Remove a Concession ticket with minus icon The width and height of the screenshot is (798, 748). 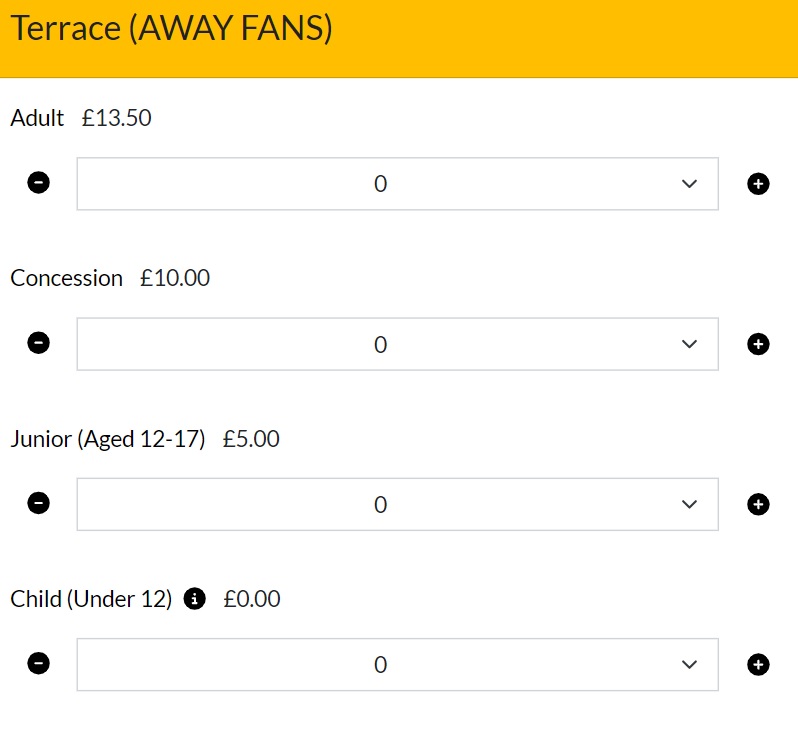tap(39, 343)
